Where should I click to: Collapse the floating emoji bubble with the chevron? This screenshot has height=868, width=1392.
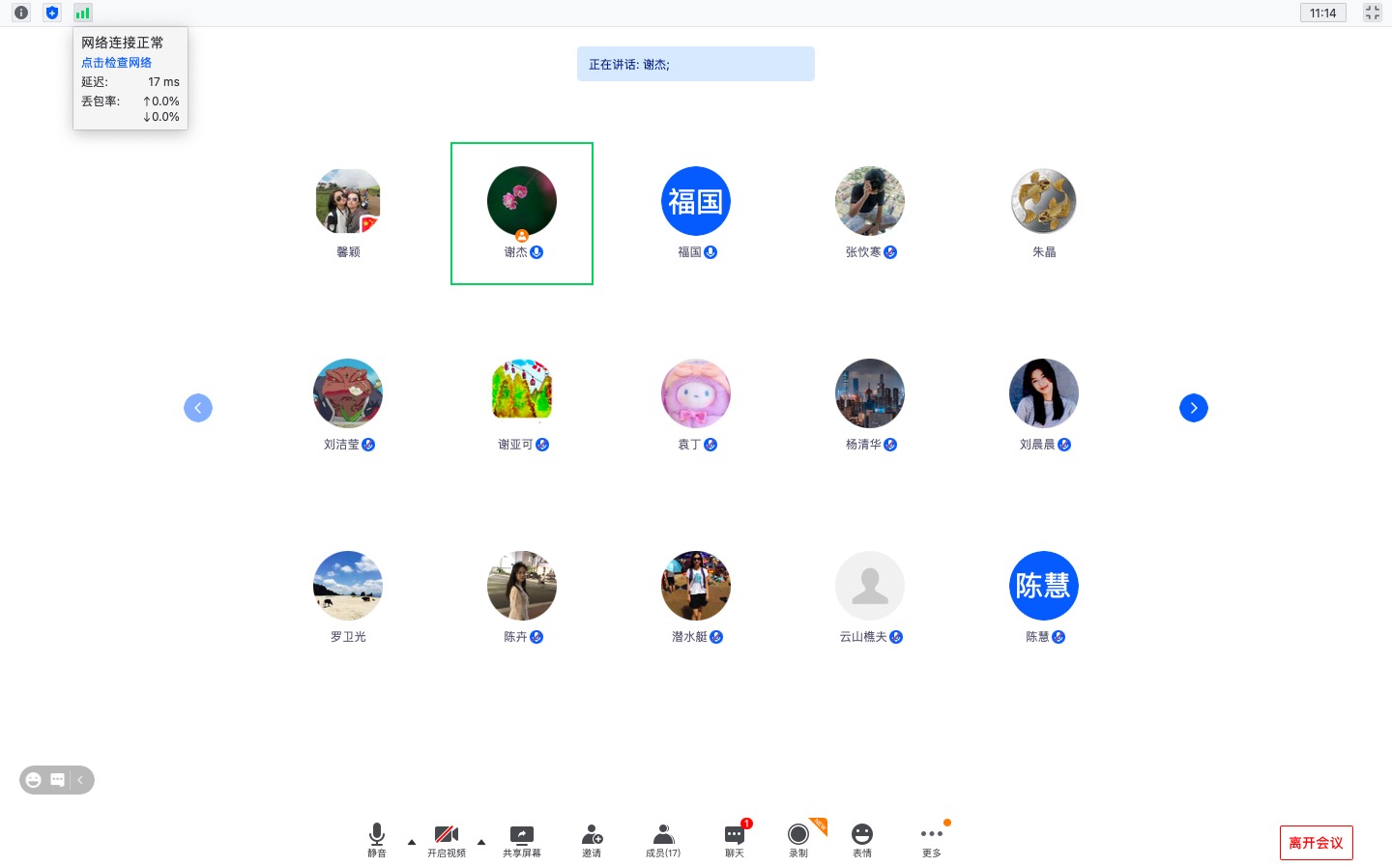pos(81,780)
